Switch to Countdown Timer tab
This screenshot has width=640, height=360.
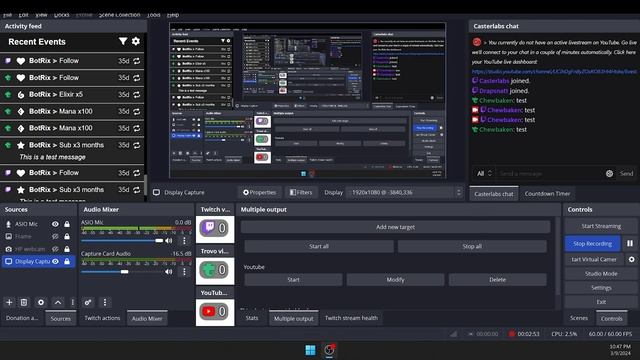tap(547, 193)
